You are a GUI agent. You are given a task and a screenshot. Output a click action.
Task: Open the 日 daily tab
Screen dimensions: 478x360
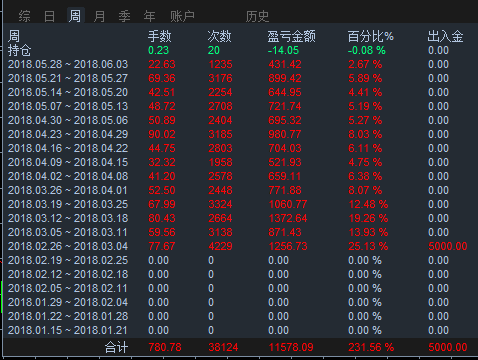(x=49, y=16)
